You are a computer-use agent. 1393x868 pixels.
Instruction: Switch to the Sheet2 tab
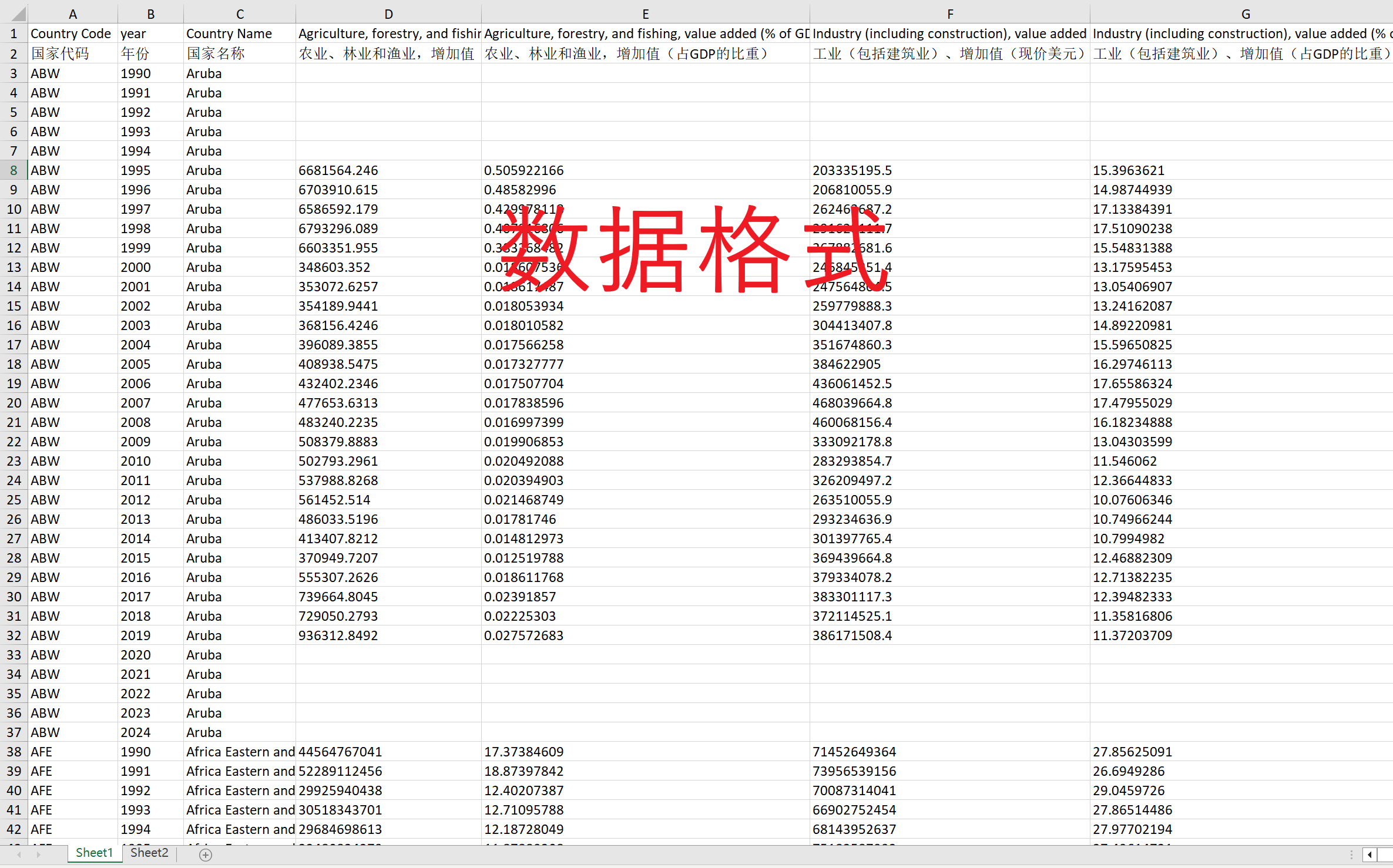(x=149, y=853)
